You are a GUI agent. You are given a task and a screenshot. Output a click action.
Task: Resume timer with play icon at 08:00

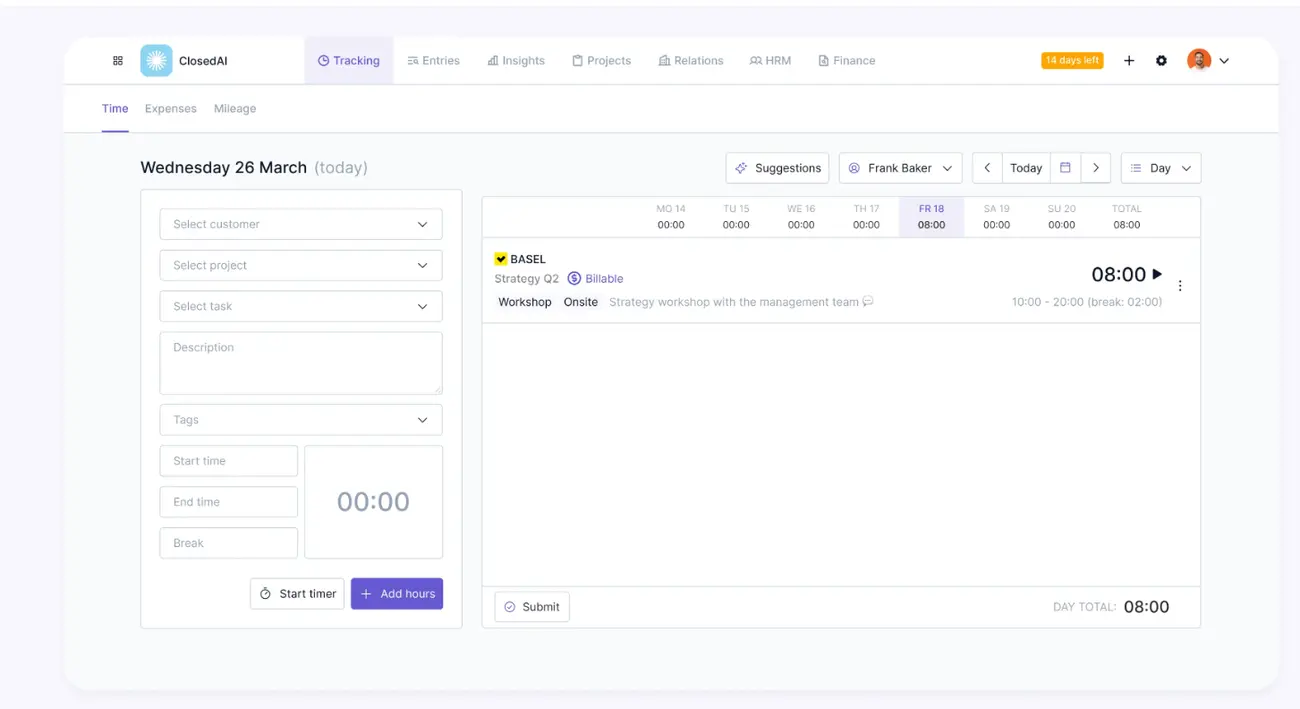point(1157,274)
